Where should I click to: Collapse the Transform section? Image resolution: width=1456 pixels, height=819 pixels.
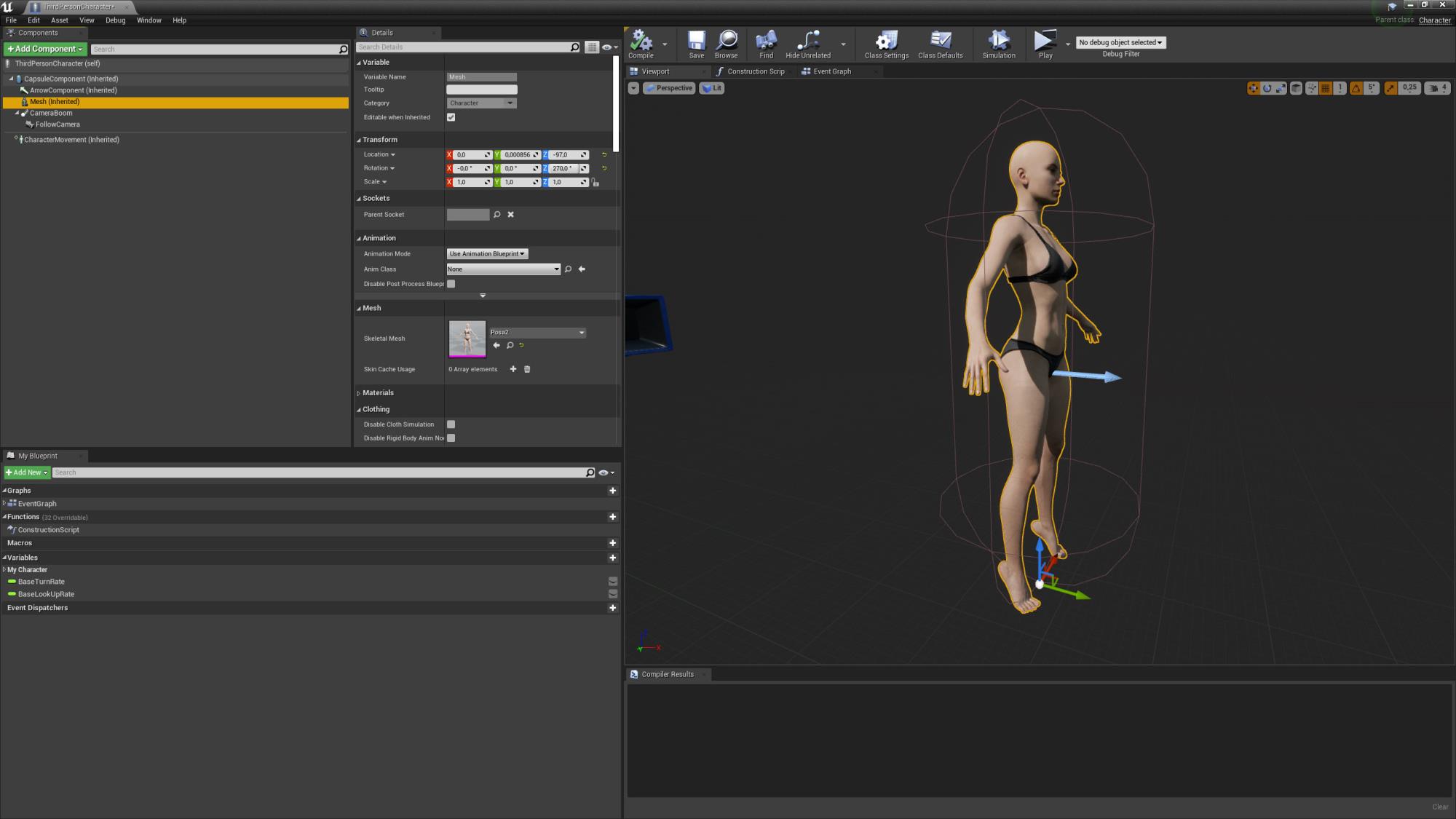coord(358,140)
